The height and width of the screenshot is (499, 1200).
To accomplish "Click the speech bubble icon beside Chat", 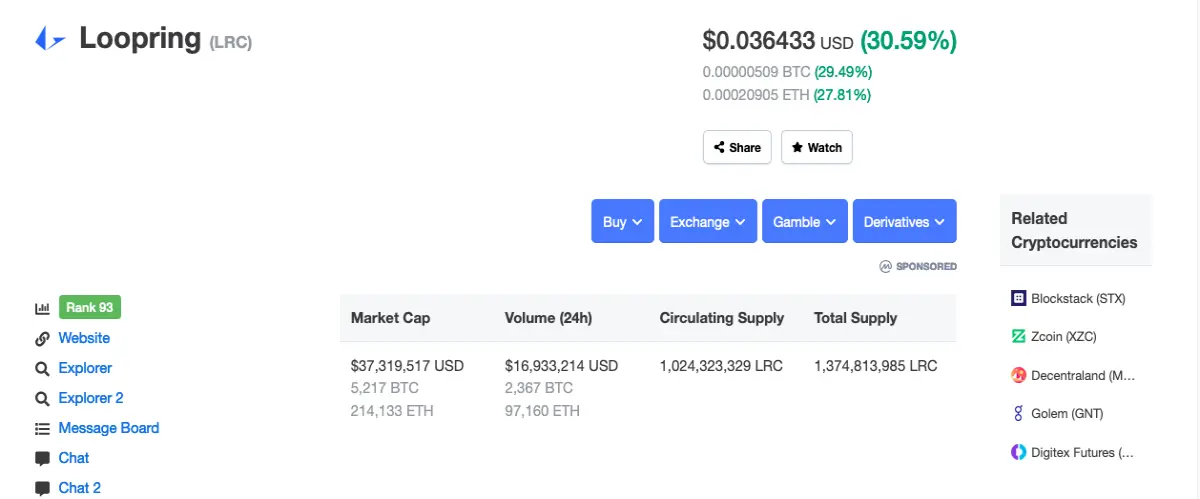I will coord(42,458).
